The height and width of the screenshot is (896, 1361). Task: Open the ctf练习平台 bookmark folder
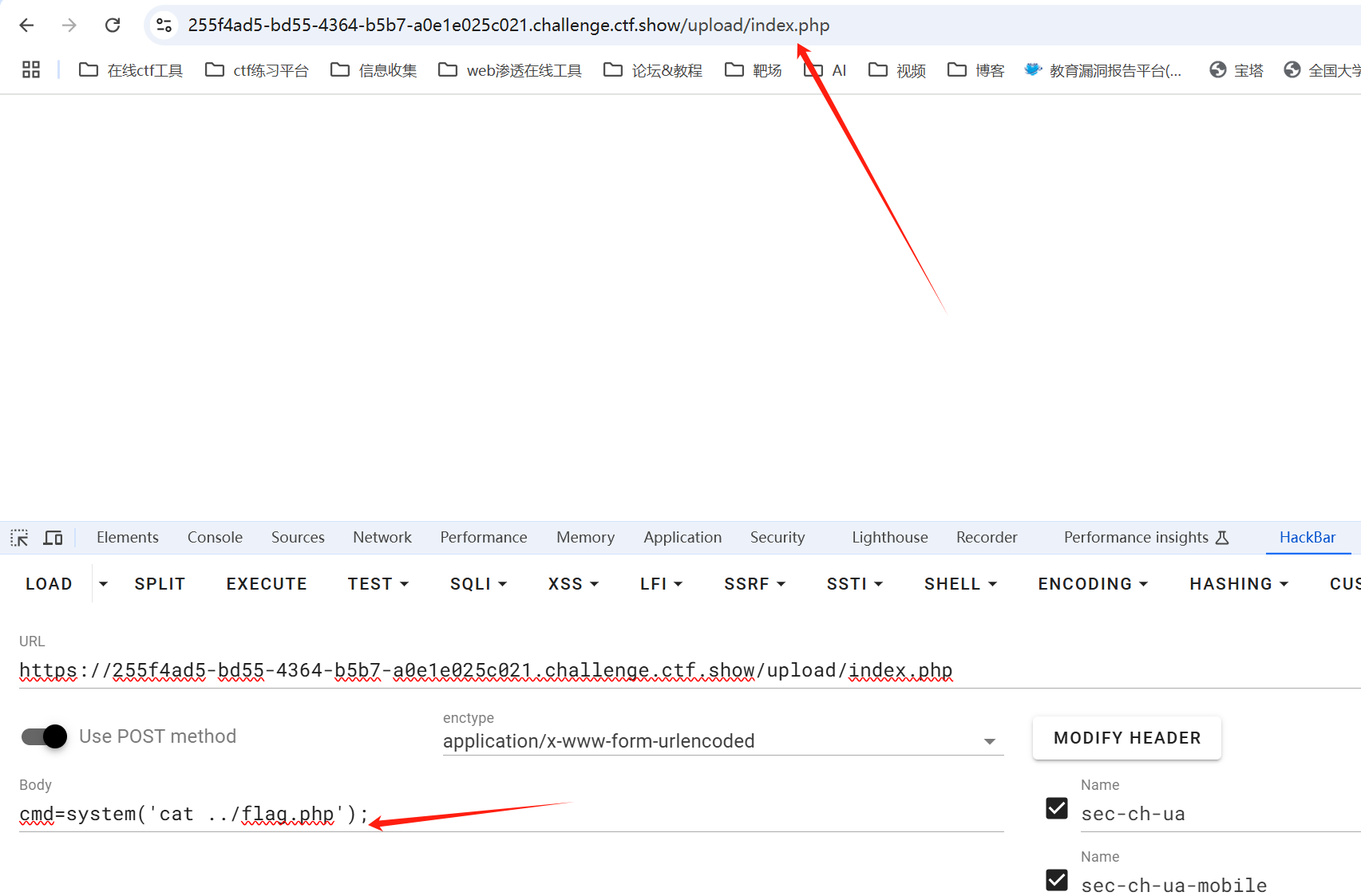click(x=256, y=70)
